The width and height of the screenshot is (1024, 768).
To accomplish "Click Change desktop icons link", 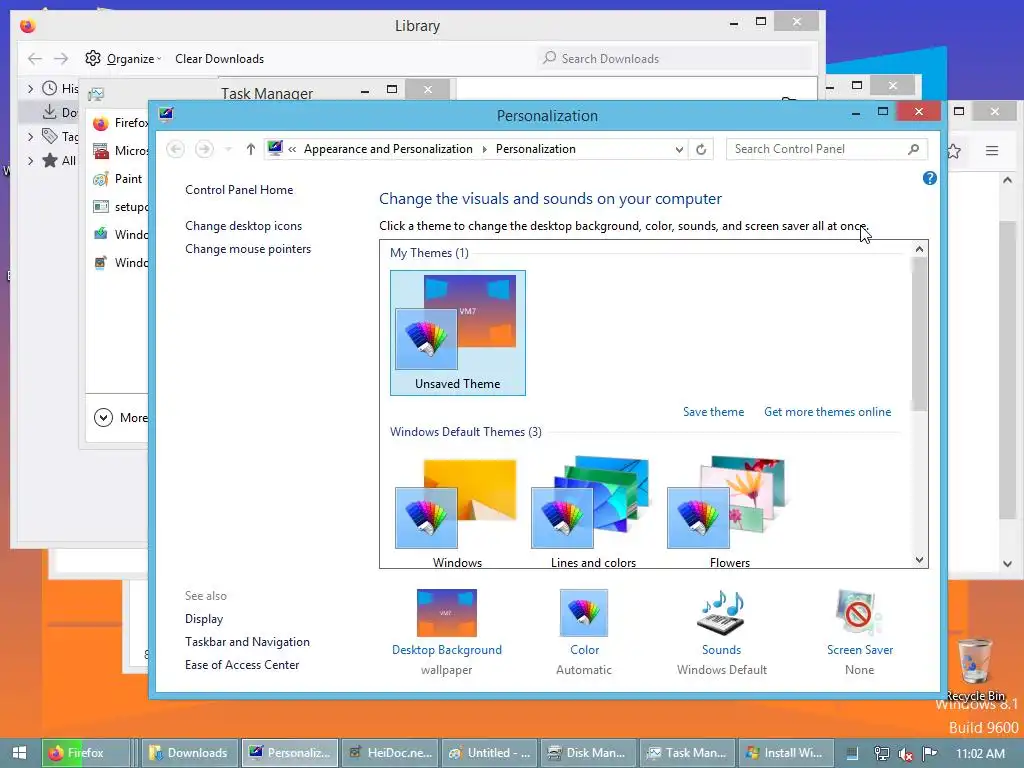I will click(244, 226).
